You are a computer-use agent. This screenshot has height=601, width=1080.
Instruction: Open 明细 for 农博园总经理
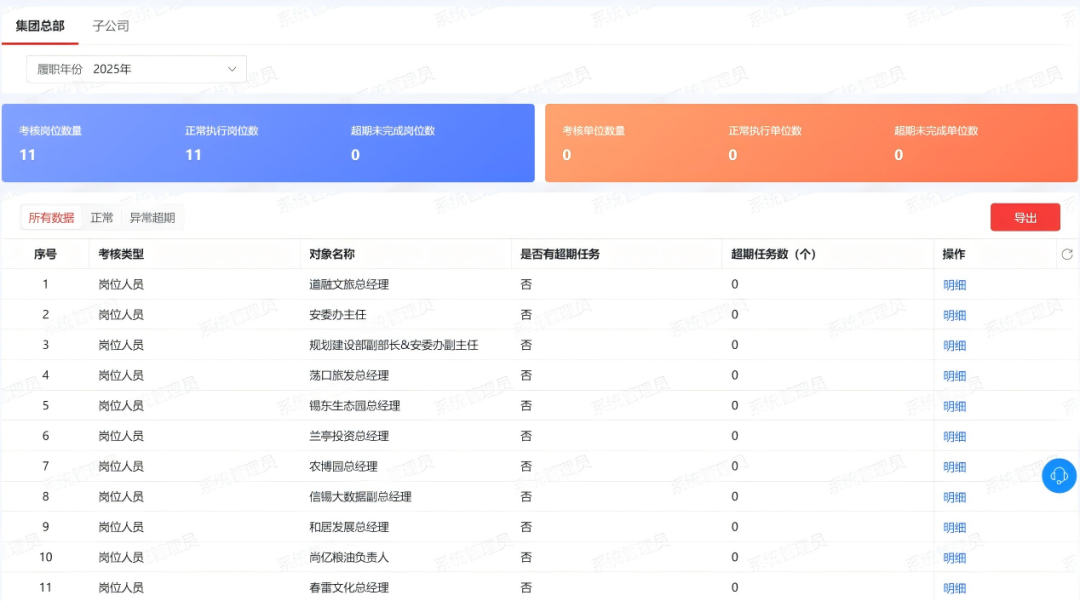[954, 467]
